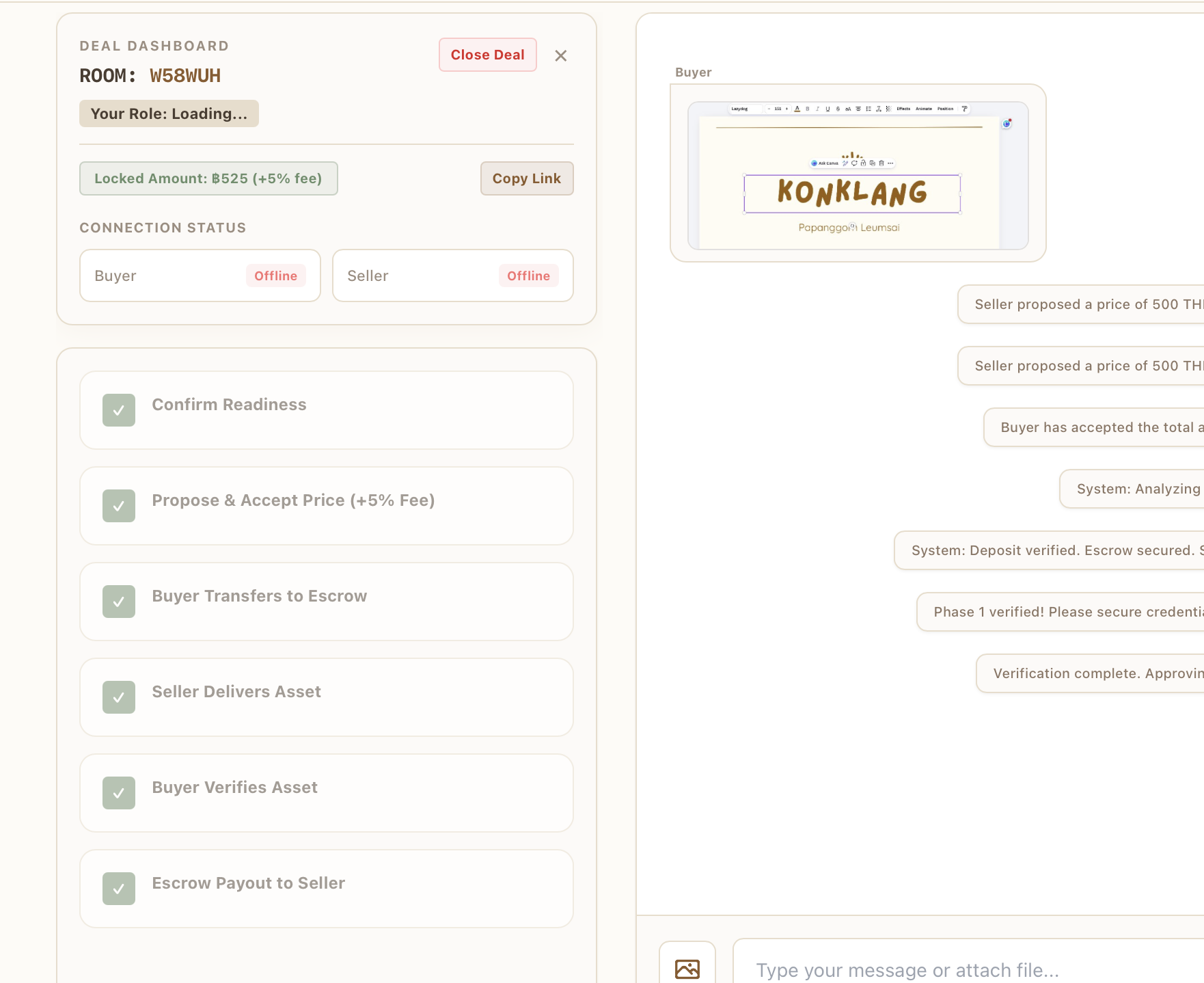The height and width of the screenshot is (983, 1204).
Task: Toggle the Confirm Readiness checkbox
Action: pos(119,410)
